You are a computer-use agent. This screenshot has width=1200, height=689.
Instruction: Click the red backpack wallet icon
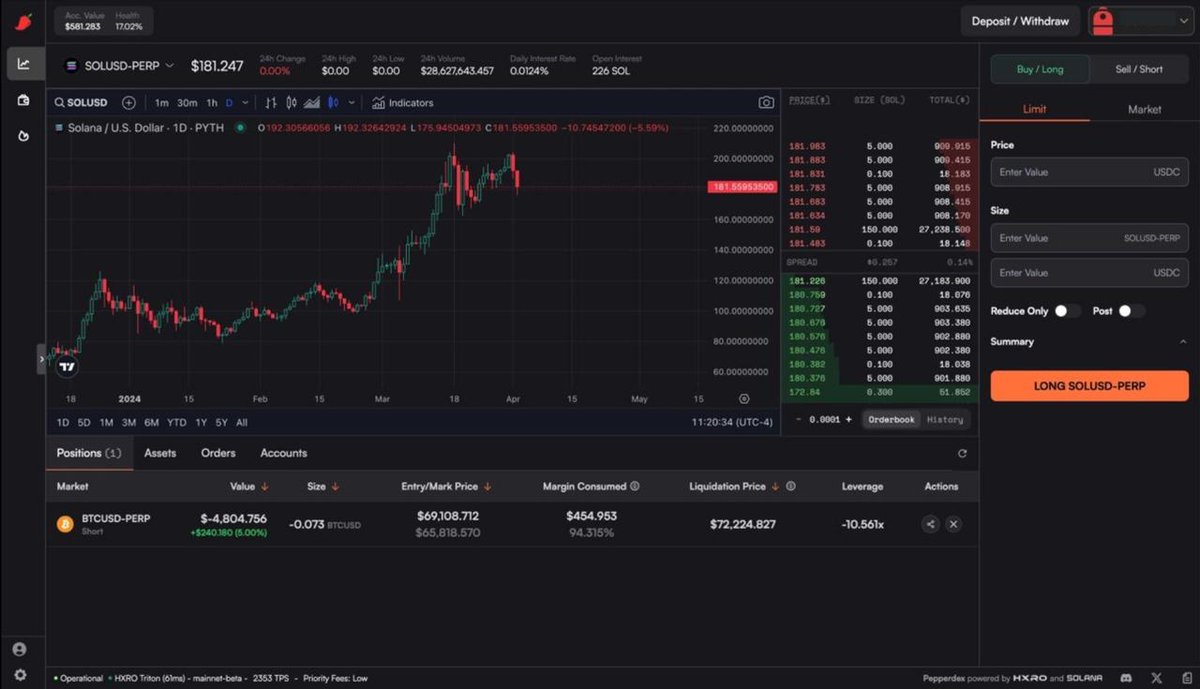(x=1102, y=21)
